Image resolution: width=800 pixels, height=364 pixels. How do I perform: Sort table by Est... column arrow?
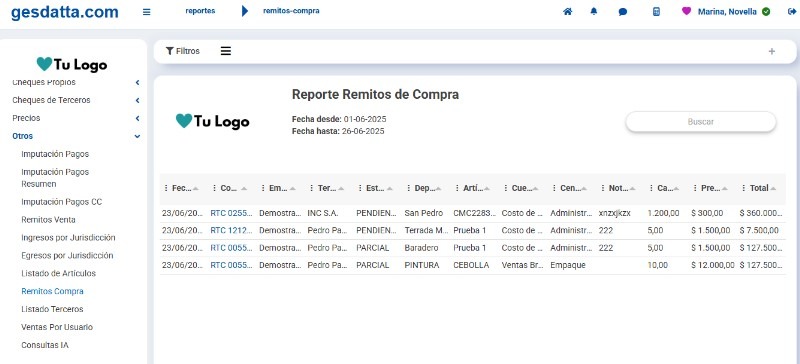click(389, 188)
